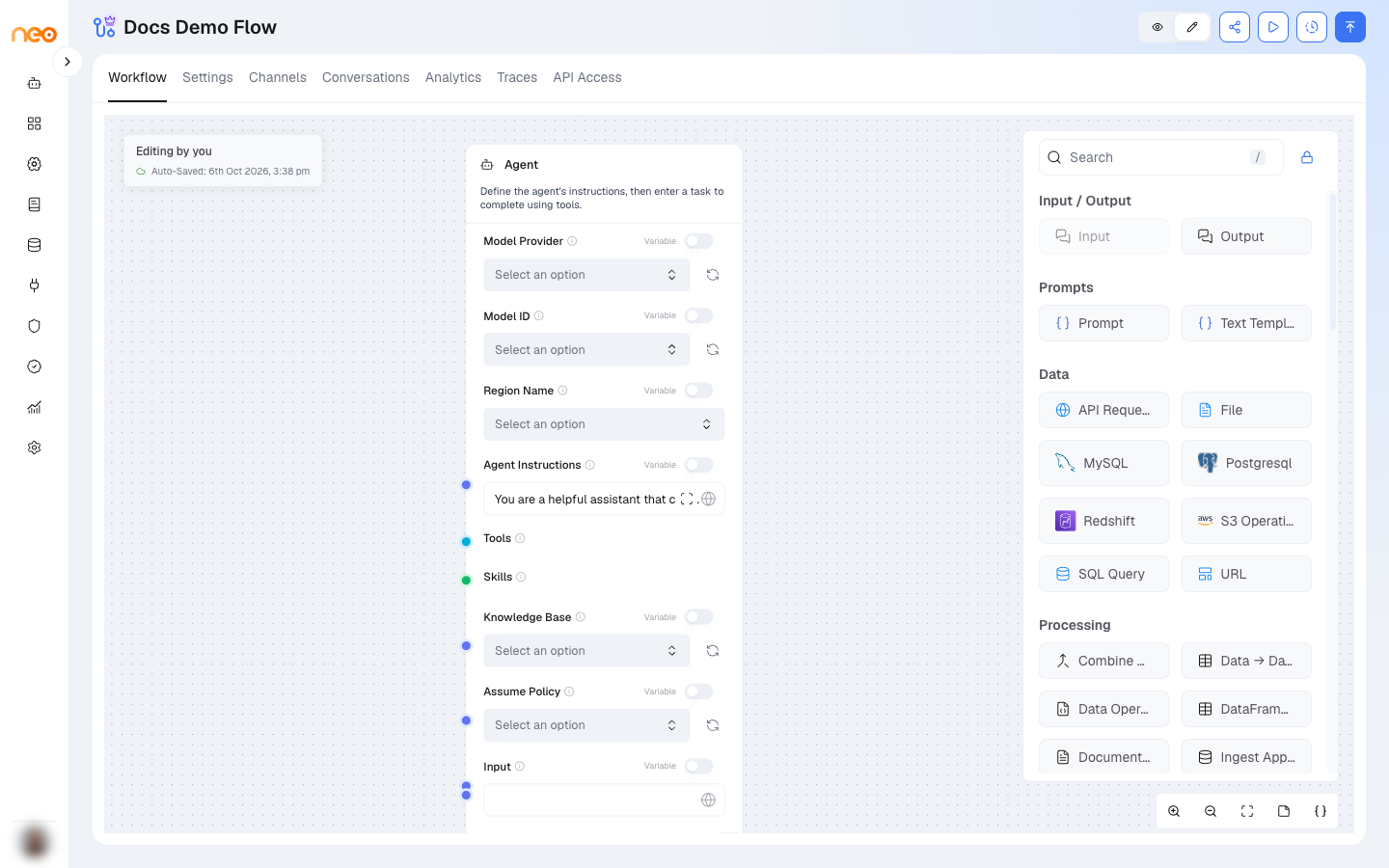1389x868 pixels.
Task: Open the Model Provider dropdown
Action: point(586,275)
